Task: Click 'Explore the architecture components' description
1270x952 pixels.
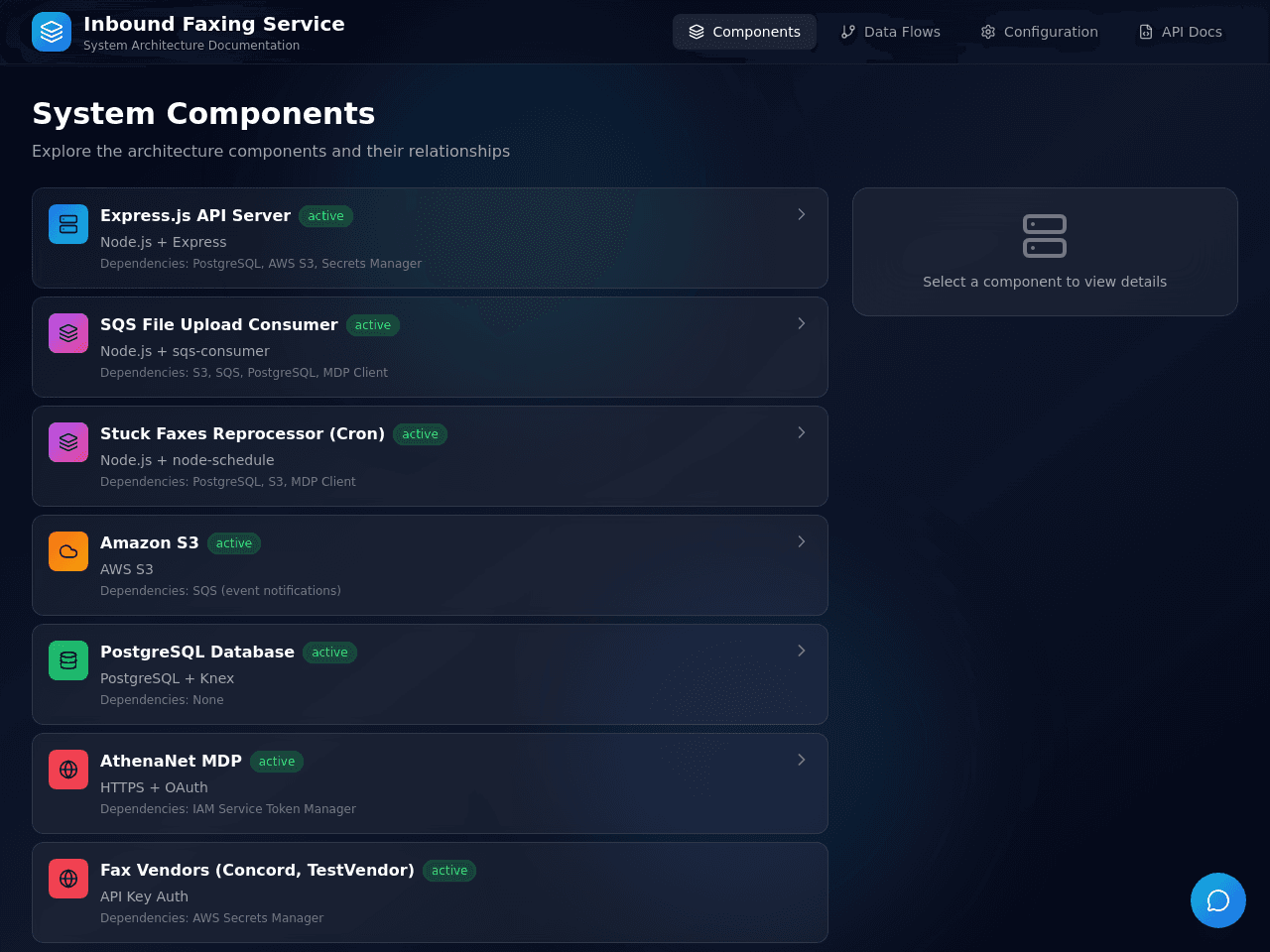Action: 271,151
